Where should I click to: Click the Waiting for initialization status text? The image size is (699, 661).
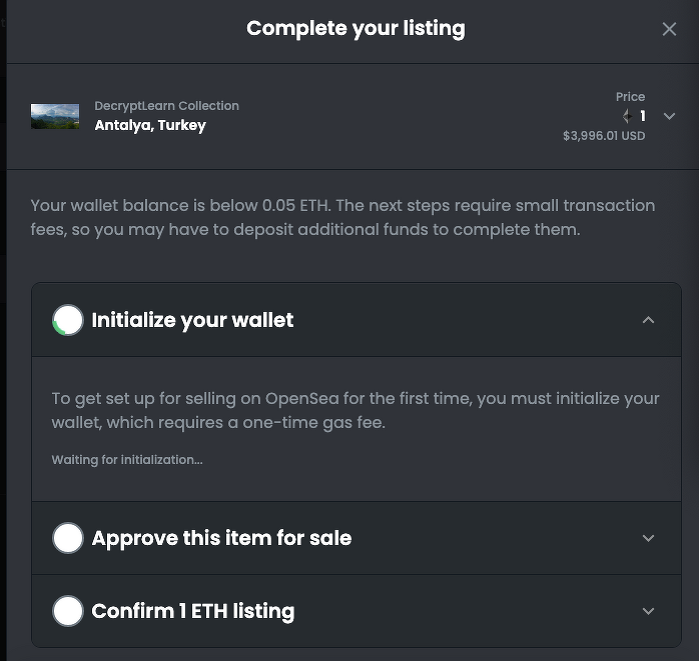point(127,460)
